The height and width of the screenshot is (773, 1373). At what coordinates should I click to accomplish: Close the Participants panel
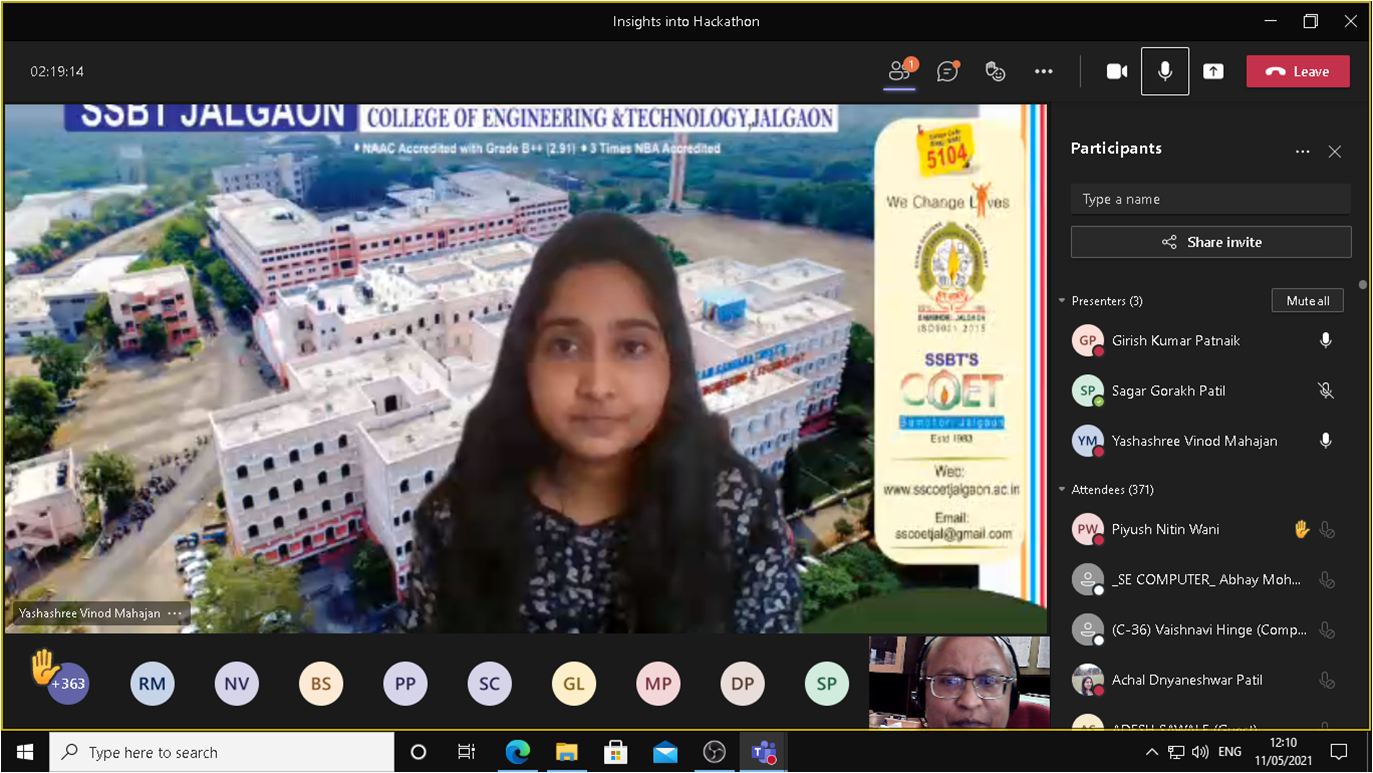[x=1335, y=152]
